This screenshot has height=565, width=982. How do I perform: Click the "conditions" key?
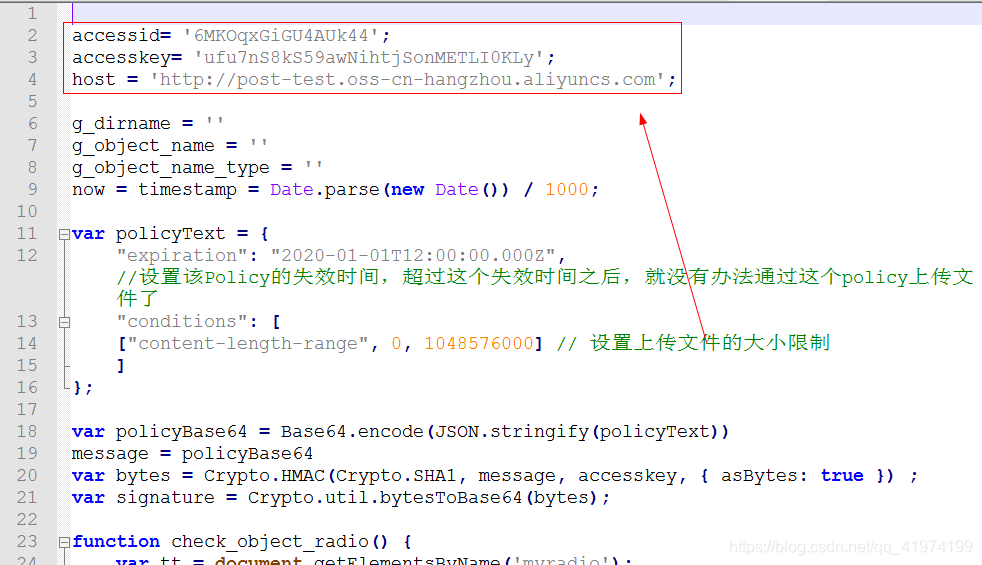[x=182, y=321]
